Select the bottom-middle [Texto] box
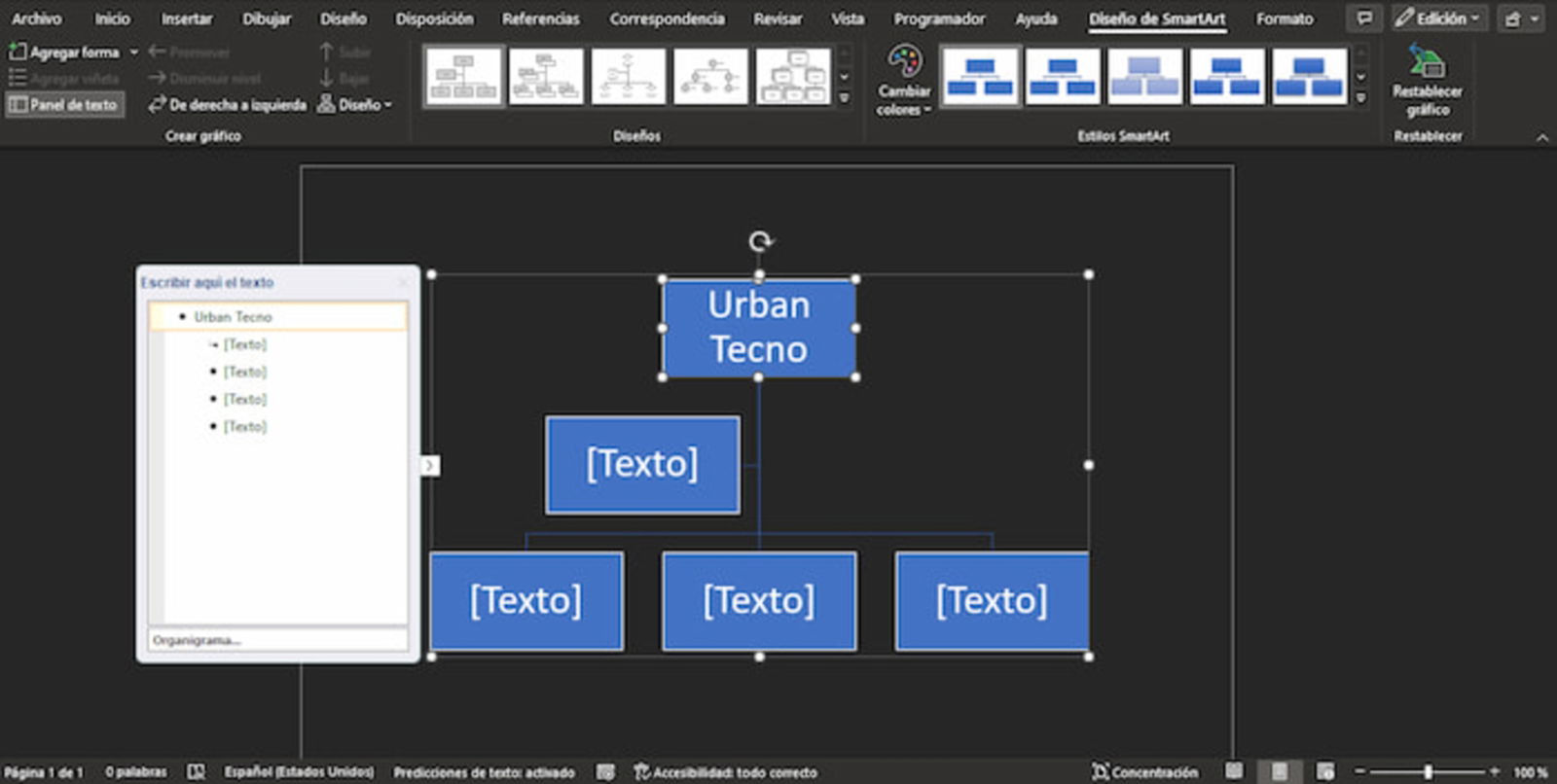 tap(759, 601)
